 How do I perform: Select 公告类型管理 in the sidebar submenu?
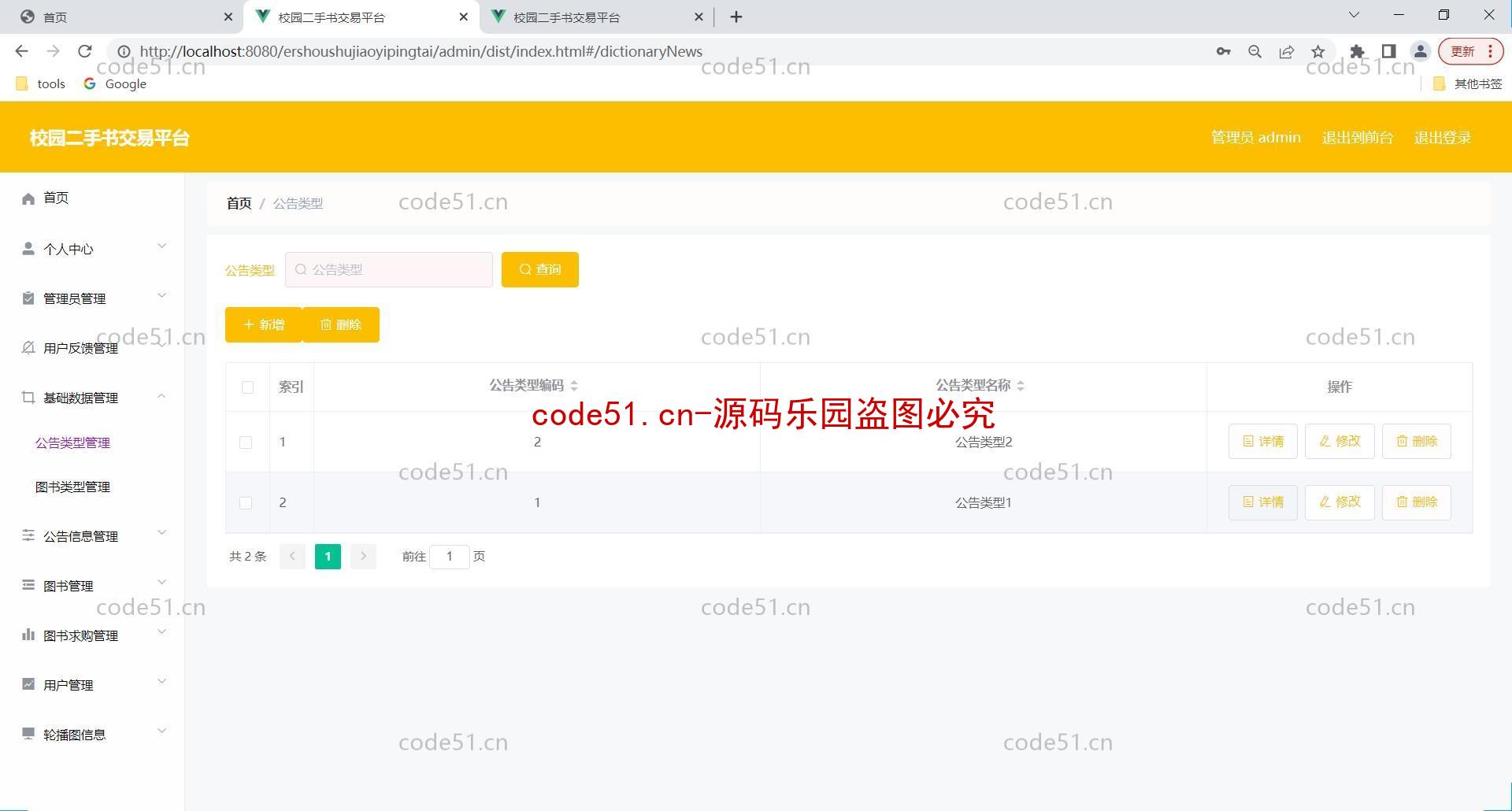coord(72,443)
